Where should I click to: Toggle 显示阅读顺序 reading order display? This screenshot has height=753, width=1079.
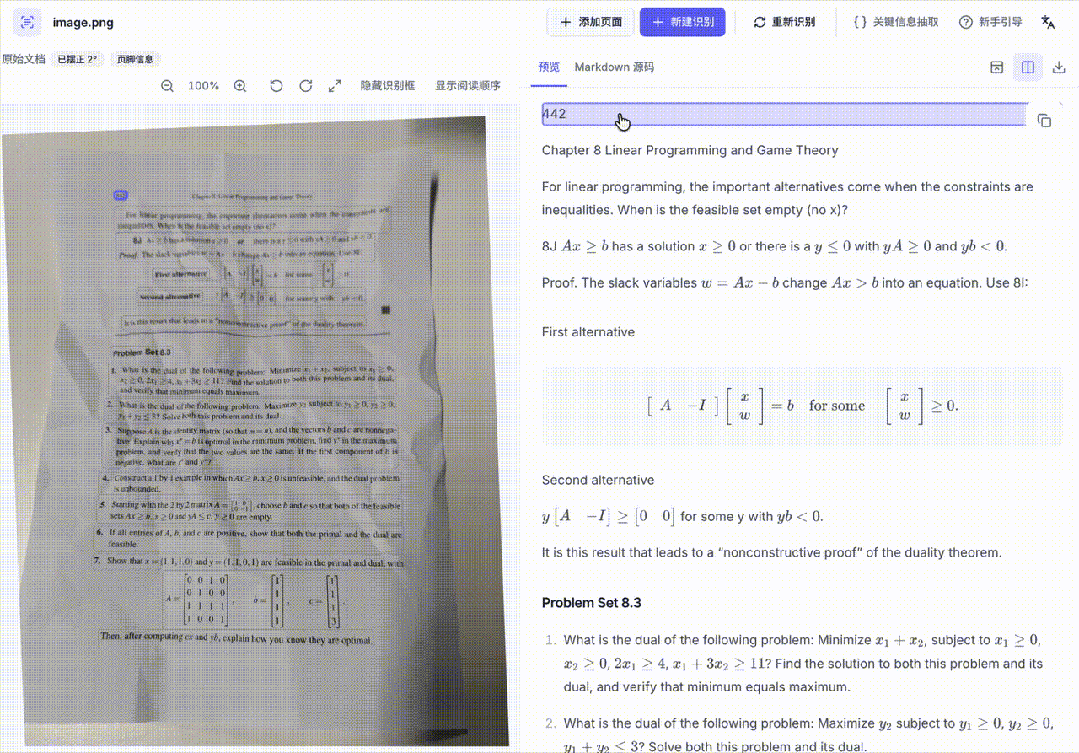click(x=468, y=86)
